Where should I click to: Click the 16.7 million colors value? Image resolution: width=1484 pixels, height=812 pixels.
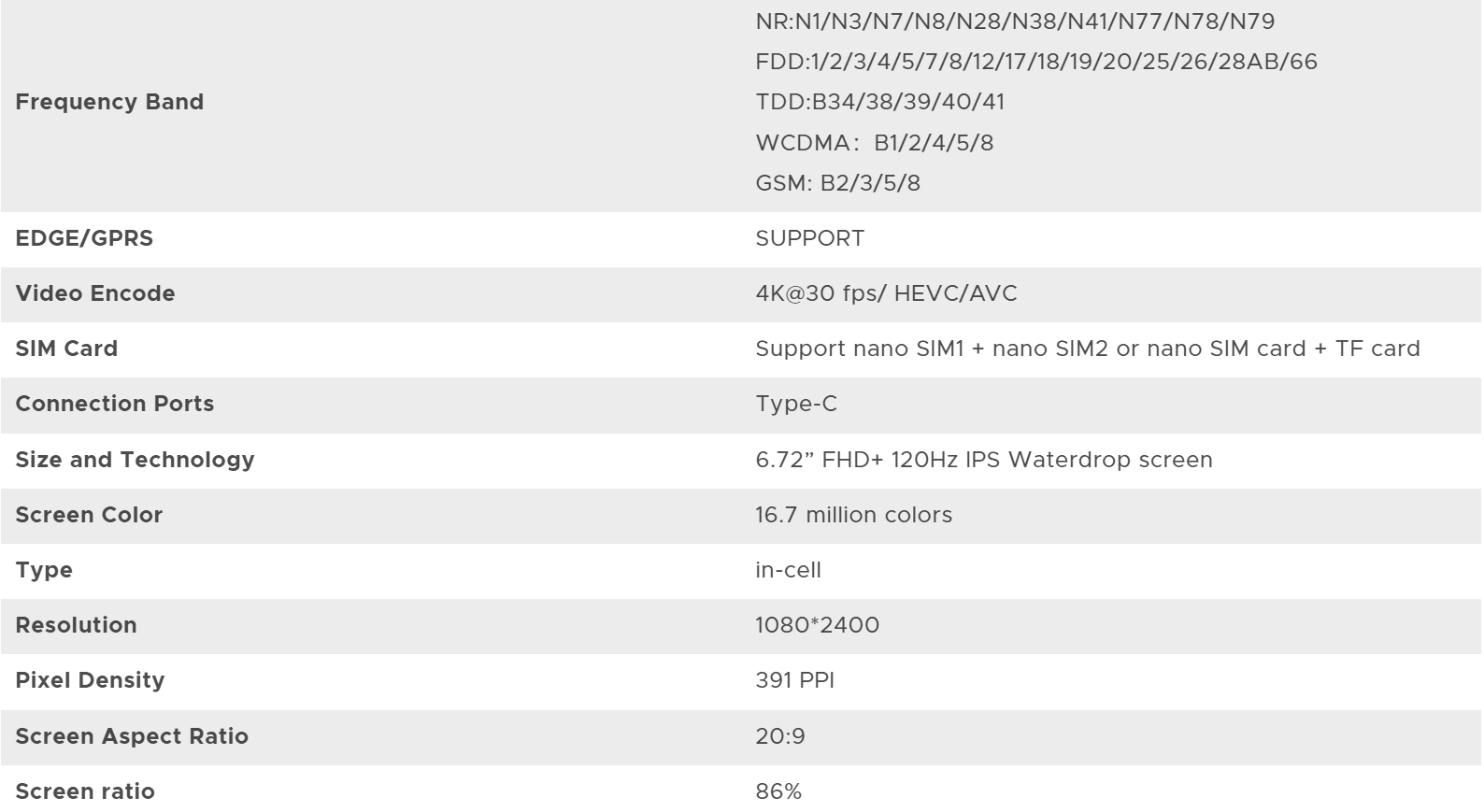click(853, 515)
